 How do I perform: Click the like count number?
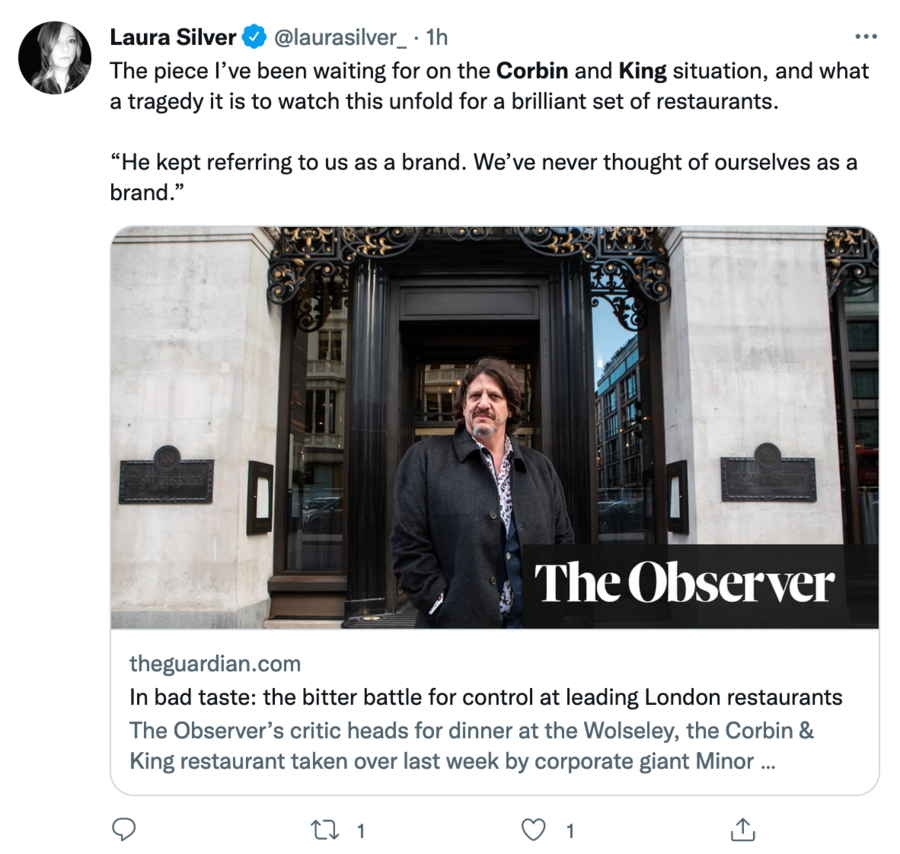(x=569, y=830)
